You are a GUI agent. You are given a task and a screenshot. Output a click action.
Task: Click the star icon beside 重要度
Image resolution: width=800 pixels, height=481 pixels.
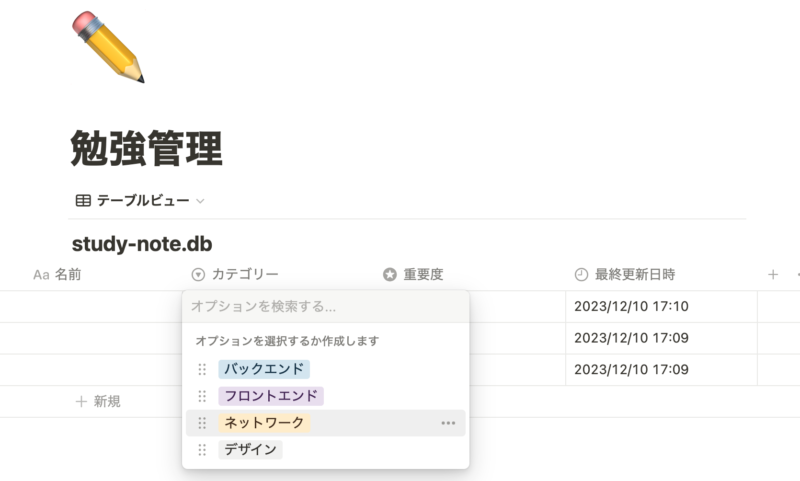tap(390, 274)
